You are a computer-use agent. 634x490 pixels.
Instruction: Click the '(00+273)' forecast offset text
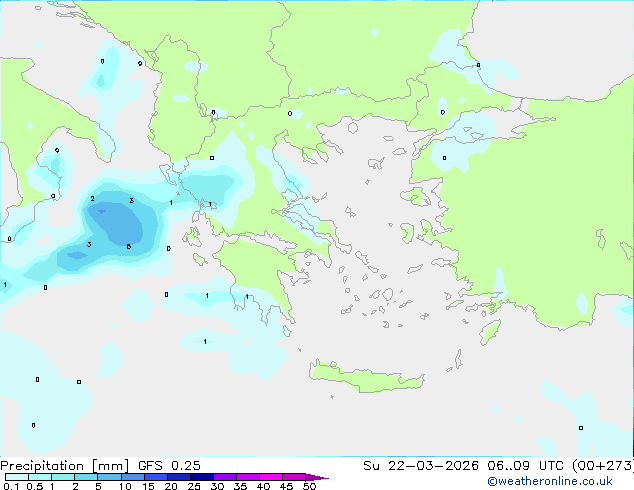tap(603, 466)
